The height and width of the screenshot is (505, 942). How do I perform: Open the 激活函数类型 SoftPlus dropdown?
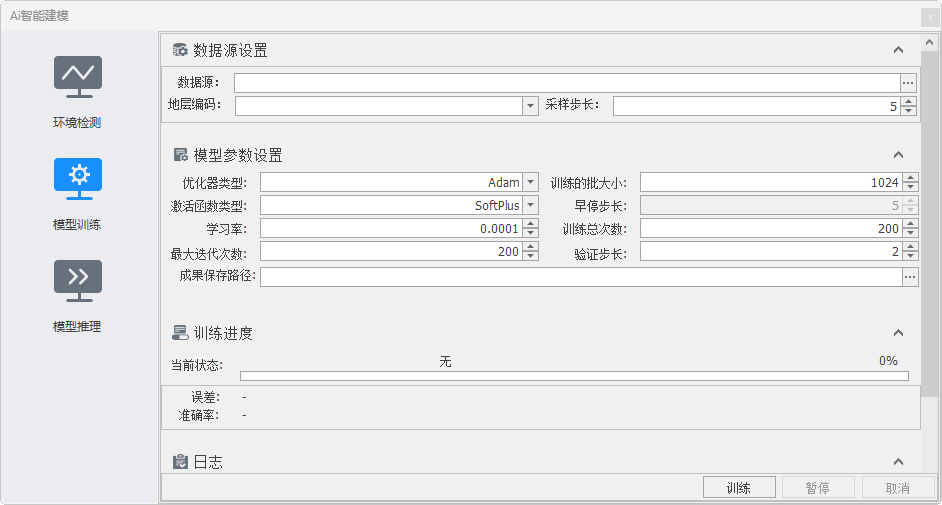530,206
